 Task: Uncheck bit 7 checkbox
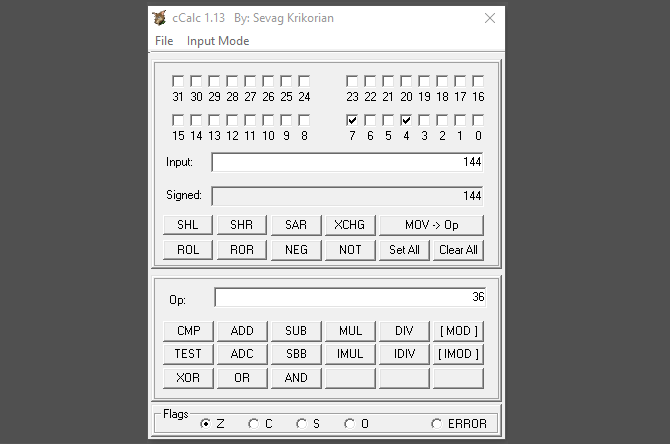tap(352, 120)
